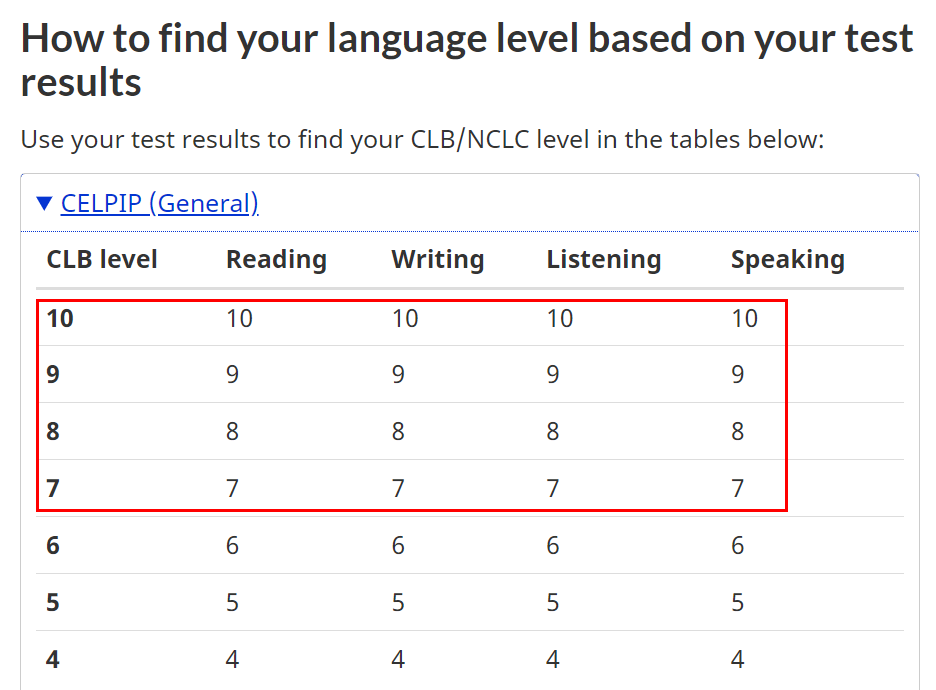Click the Writing score in the CLB 9 row
The image size is (936, 690).
[x=398, y=375]
